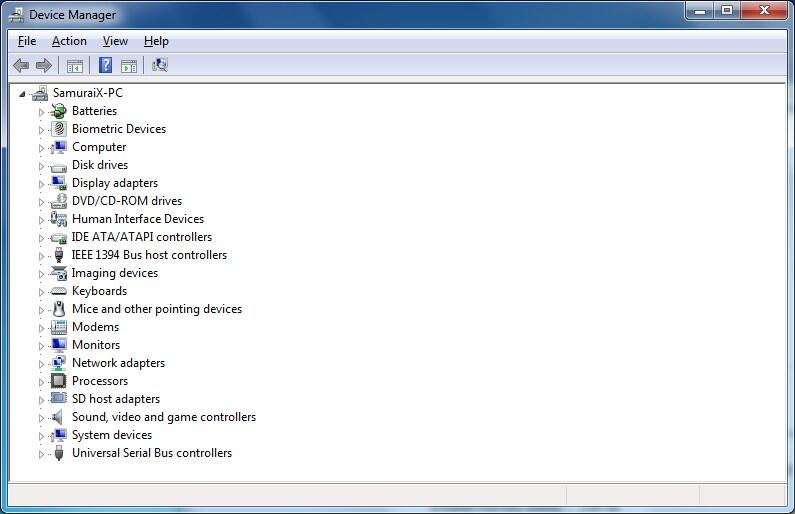This screenshot has height=514, width=795.
Task: Click the Batteries category icon
Action: pos(59,111)
